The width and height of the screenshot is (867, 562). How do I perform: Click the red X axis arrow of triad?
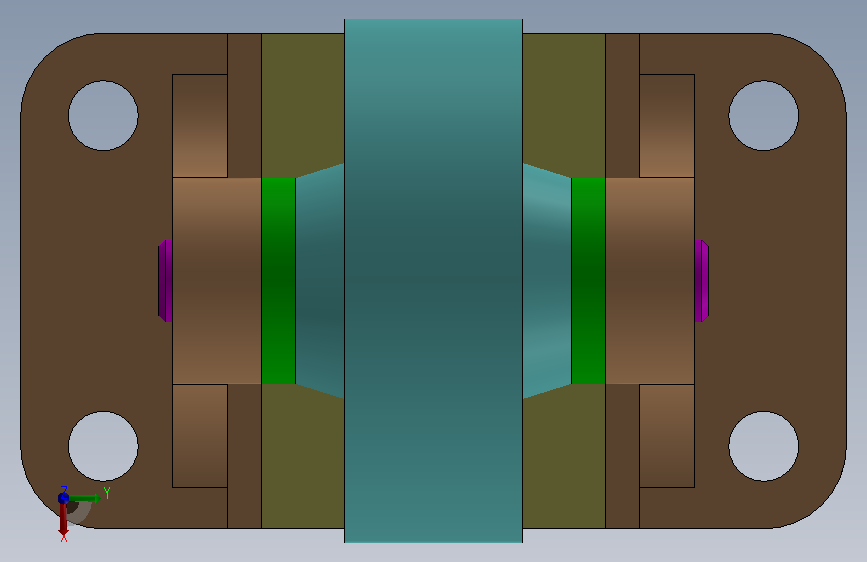(x=64, y=519)
